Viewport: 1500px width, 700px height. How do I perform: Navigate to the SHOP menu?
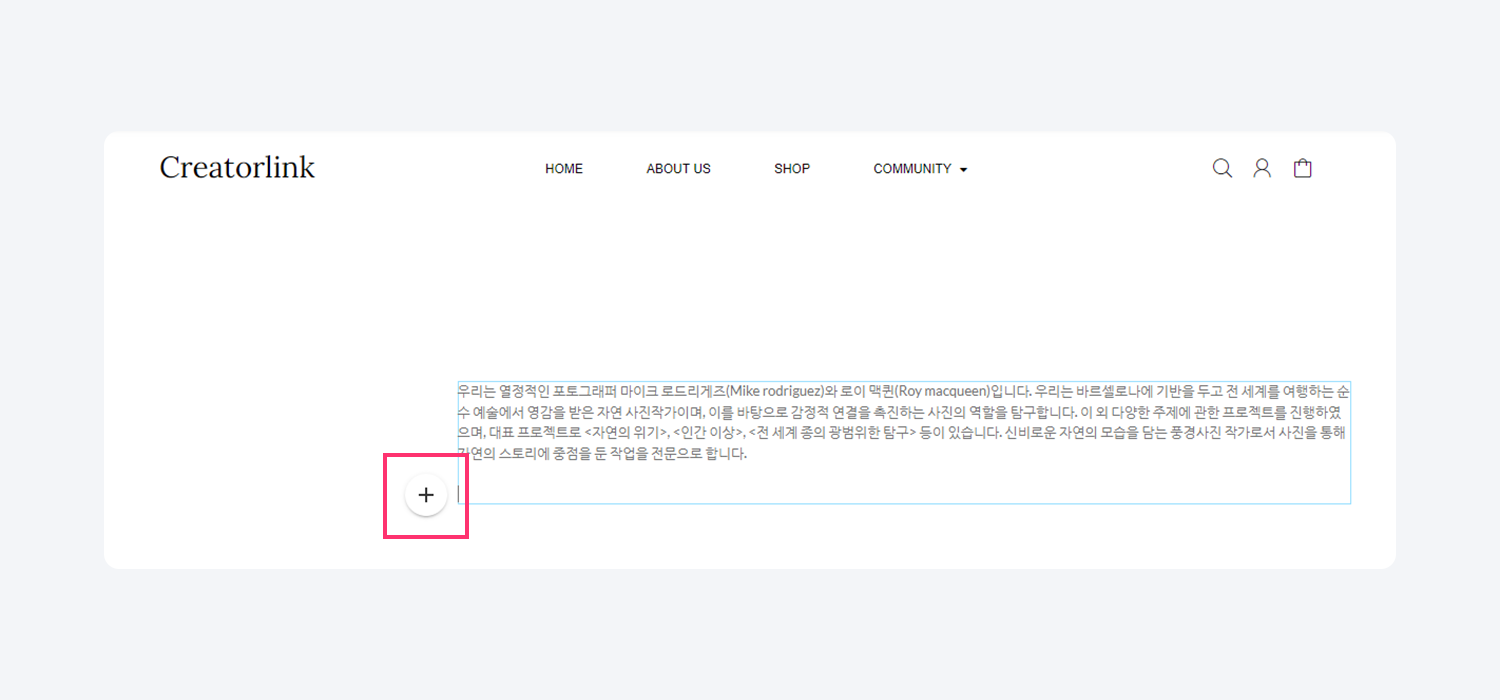click(x=792, y=169)
